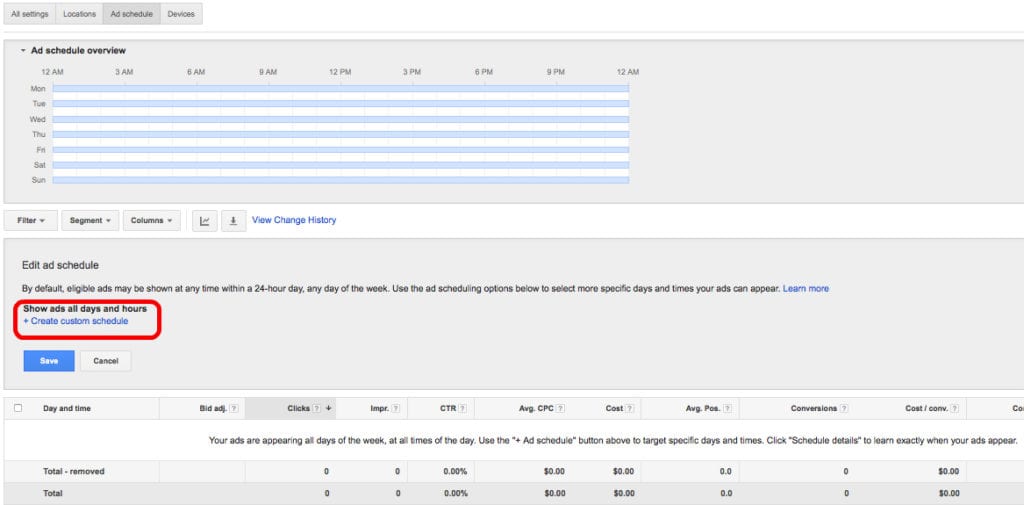Click the 6 PM time label
This screenshot has height=505, width=1024.
(483, 72)
